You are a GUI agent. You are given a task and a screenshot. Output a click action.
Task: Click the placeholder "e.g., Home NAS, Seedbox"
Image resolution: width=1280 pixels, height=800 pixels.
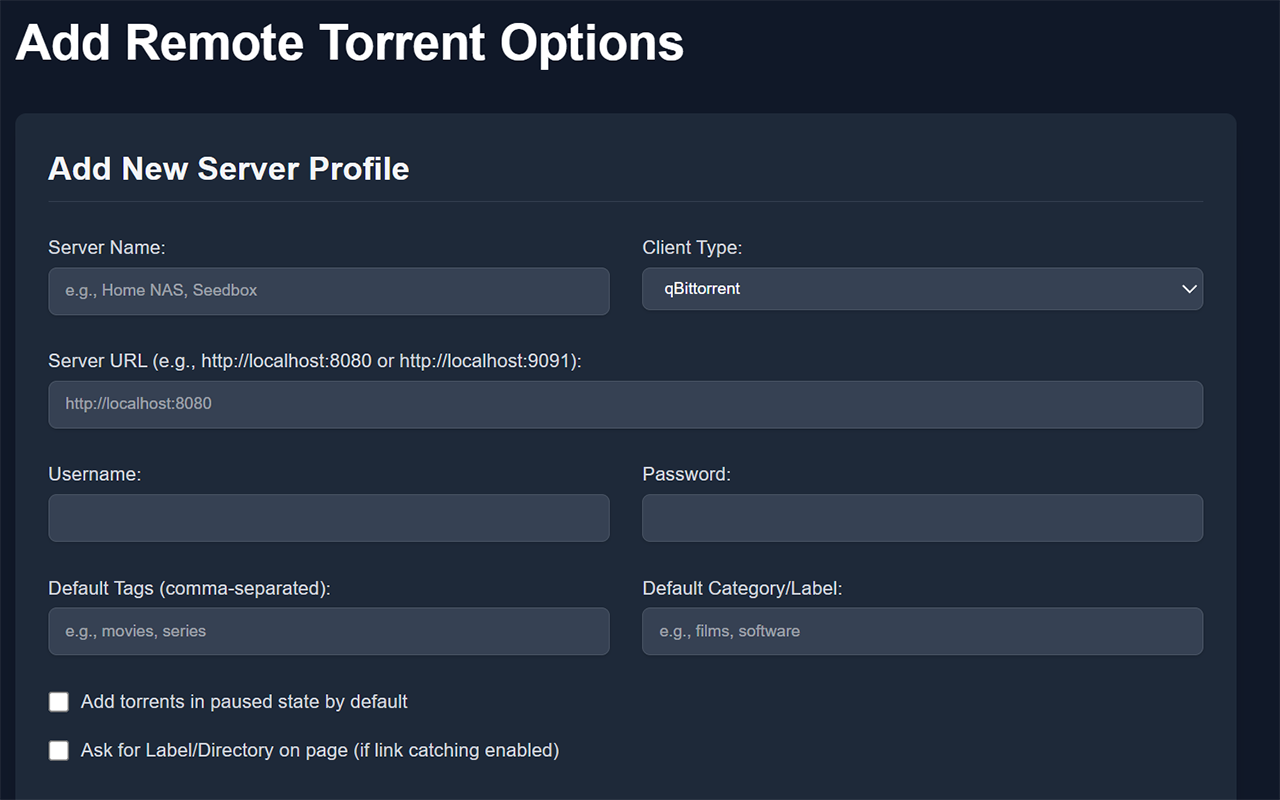tap(161, 290)
